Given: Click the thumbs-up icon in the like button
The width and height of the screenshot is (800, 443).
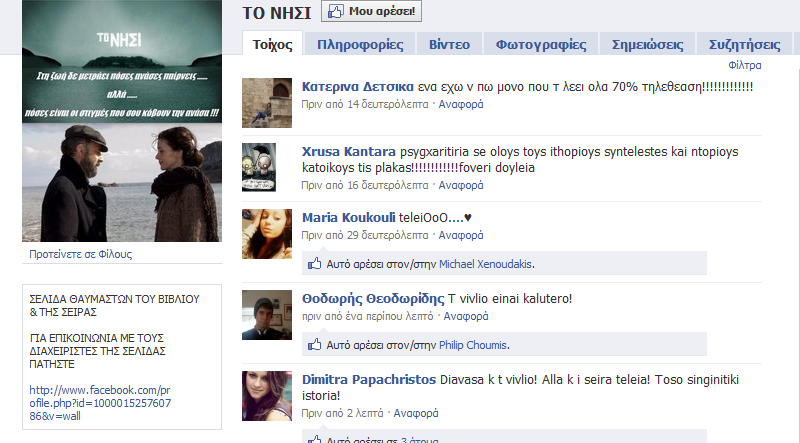Looking at the screenshot, I should (335, 11).
